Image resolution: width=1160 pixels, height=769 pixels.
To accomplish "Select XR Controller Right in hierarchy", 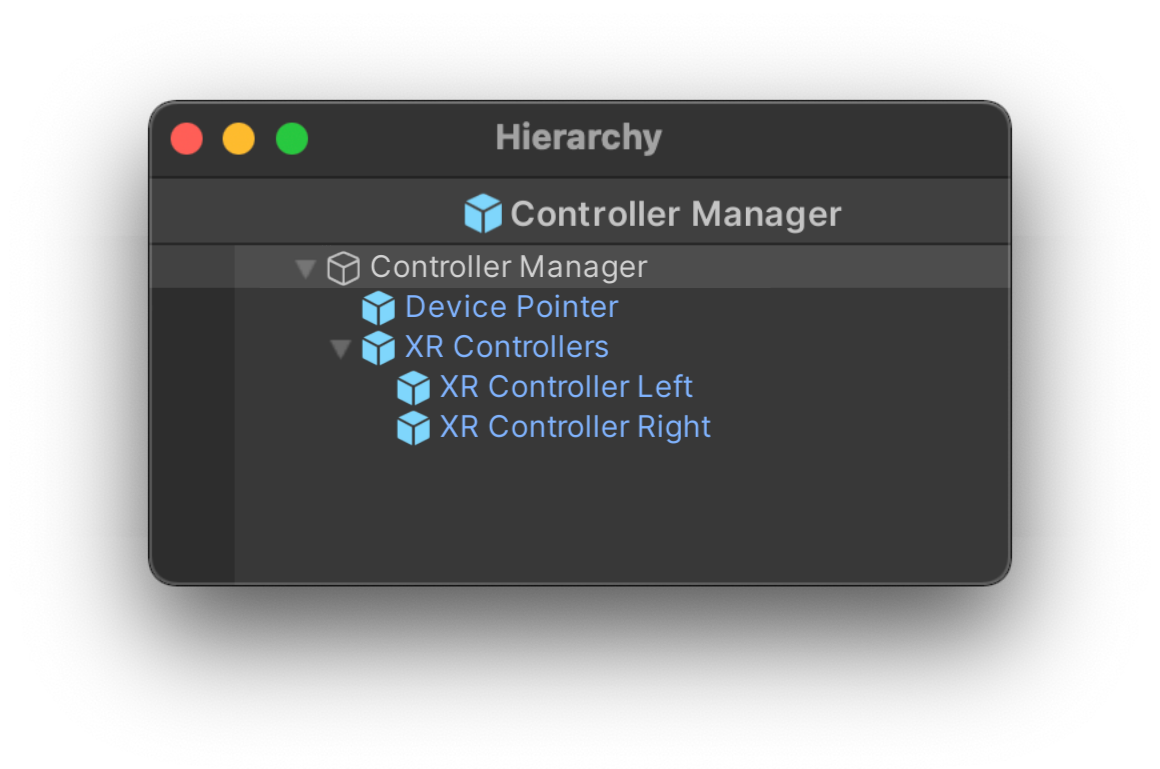I will click(x=575, y=427).
